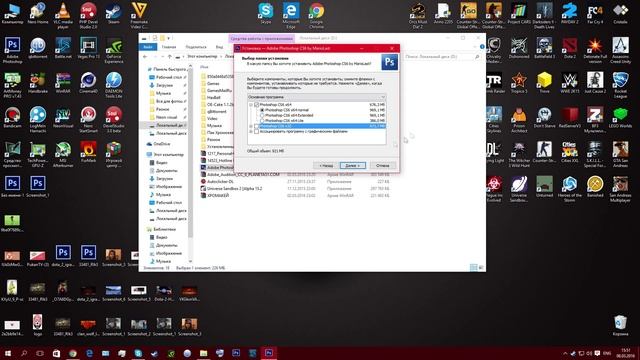
Task: Open Adobe Photoshop desktop shortcut
Action: point(12,50)
